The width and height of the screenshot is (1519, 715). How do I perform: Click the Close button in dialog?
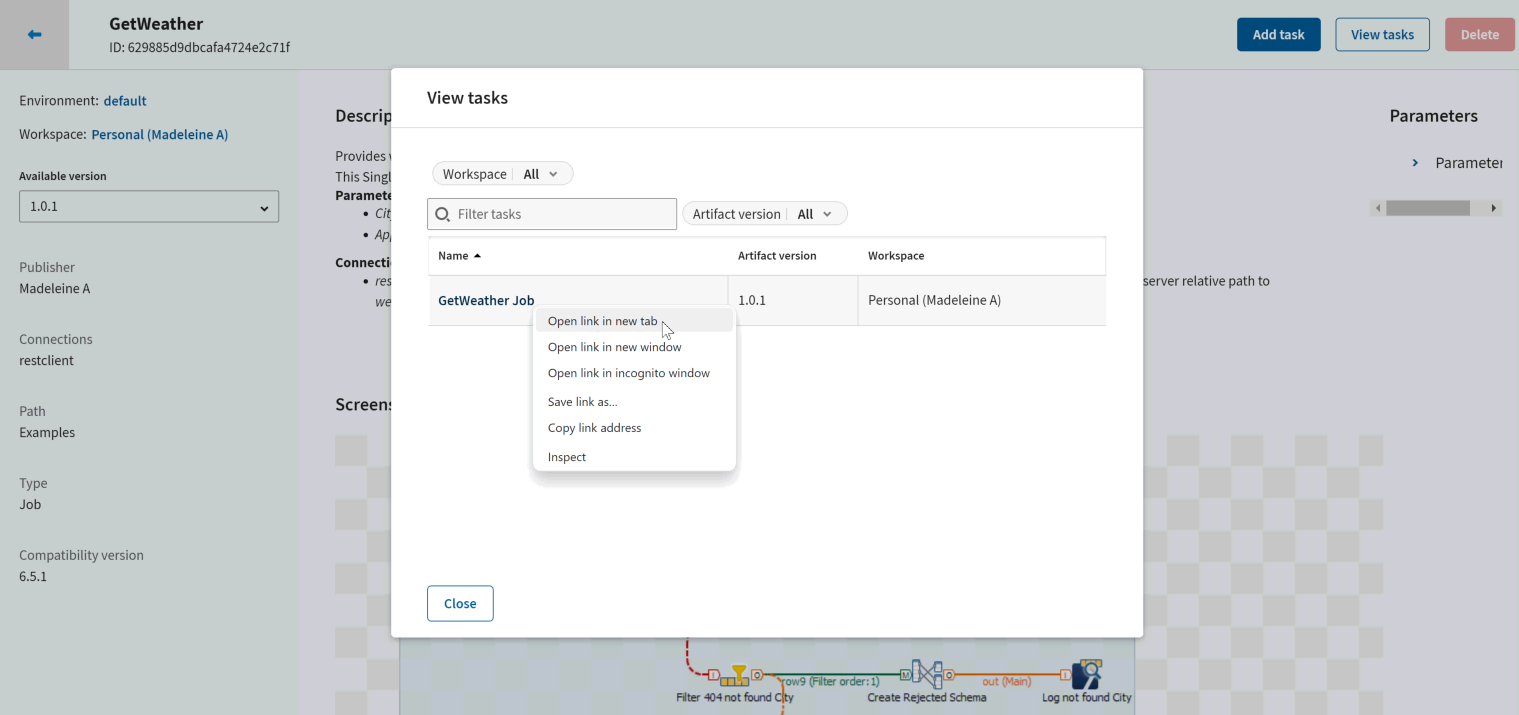(460, 604)
